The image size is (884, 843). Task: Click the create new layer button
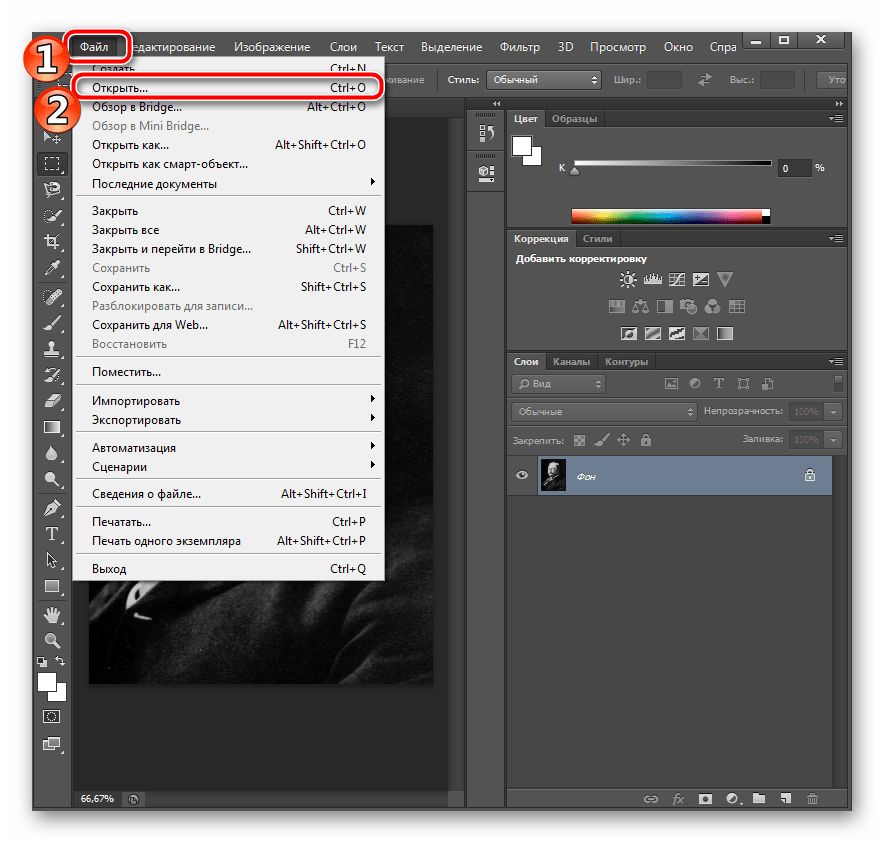tap(786, 799)
